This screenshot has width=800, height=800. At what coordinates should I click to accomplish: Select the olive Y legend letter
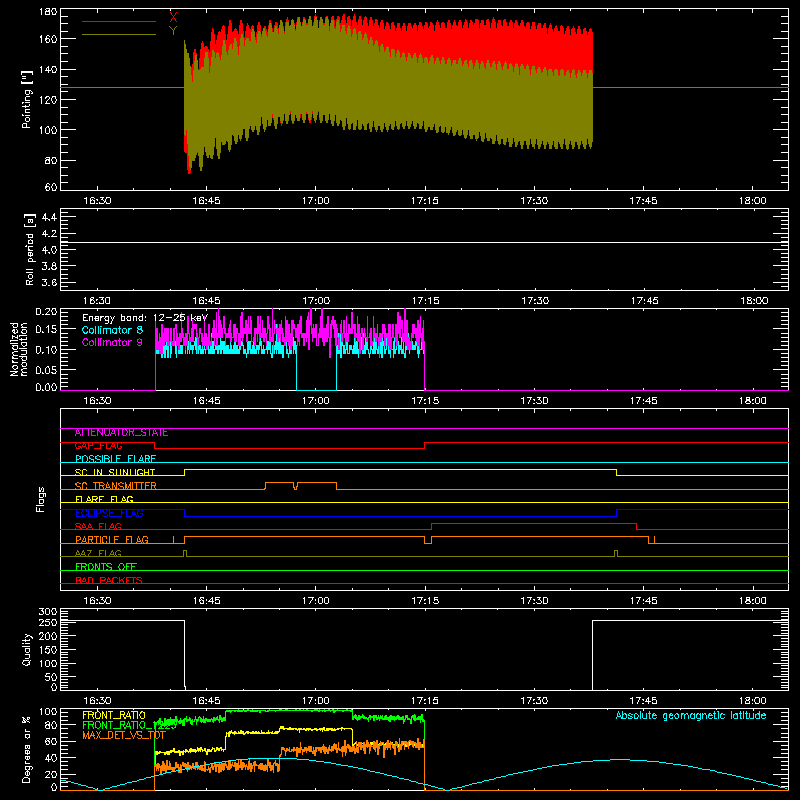pyautogui.click(x=173, y=31)
